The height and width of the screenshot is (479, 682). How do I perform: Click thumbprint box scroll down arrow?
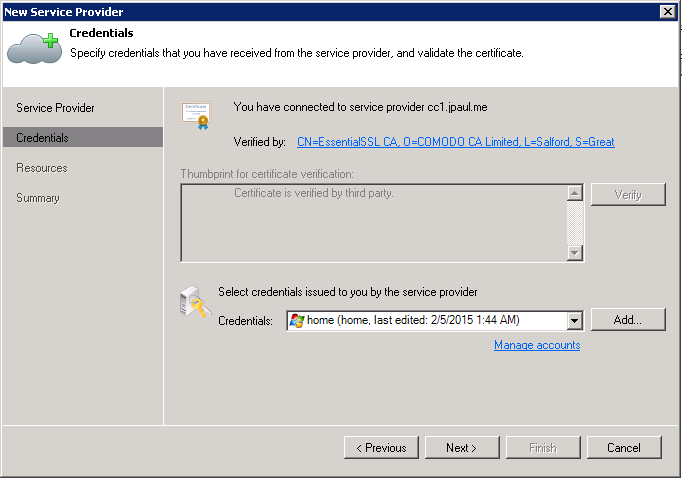[x=575, y=253]
